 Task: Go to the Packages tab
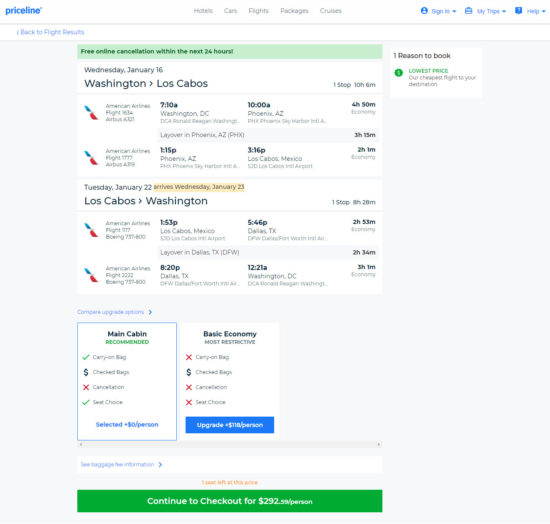(294, 11)
